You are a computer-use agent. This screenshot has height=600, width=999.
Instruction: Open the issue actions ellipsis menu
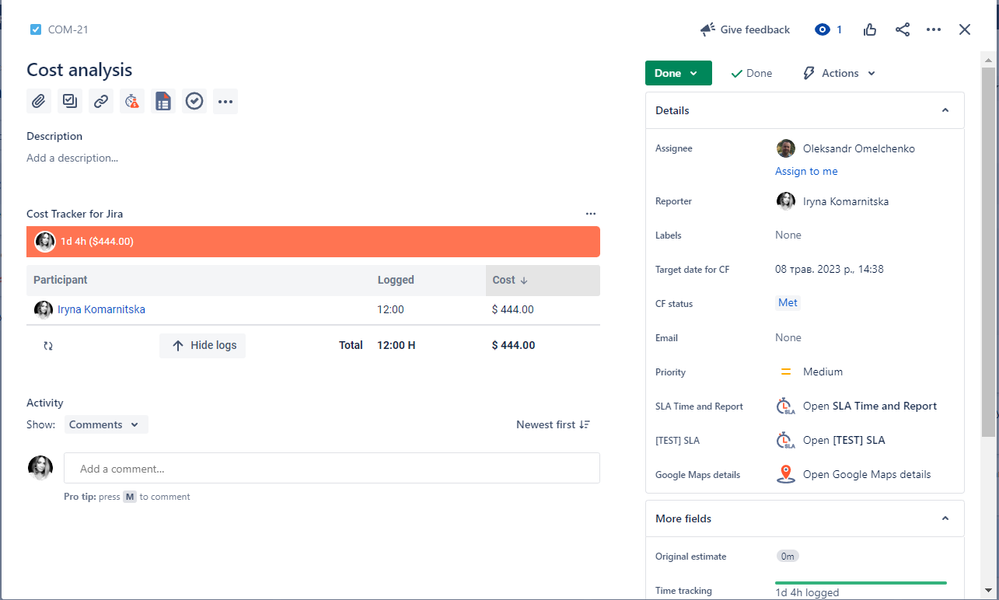(933, 29)
